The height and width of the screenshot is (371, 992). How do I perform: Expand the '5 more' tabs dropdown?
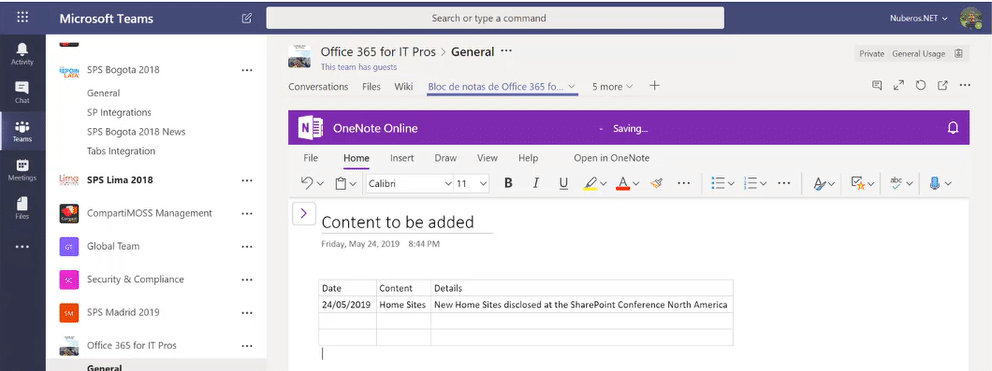(612, 87)
